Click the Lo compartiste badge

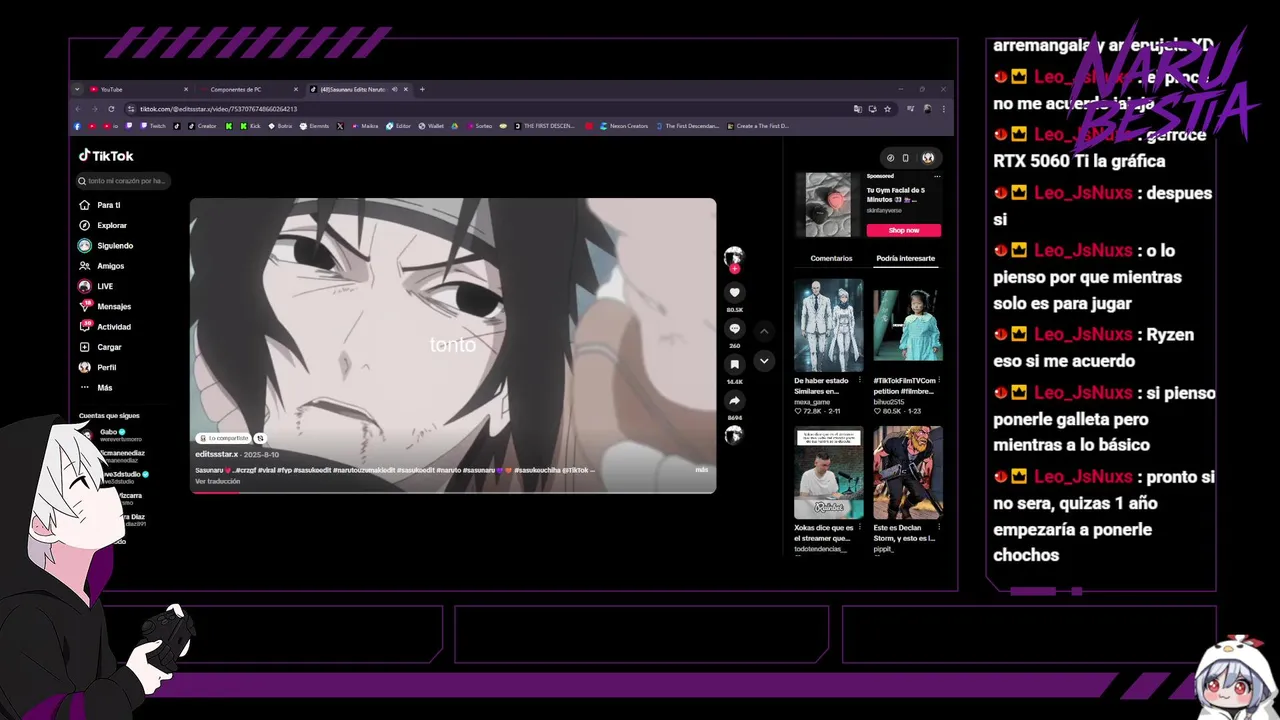click(223, 438)
